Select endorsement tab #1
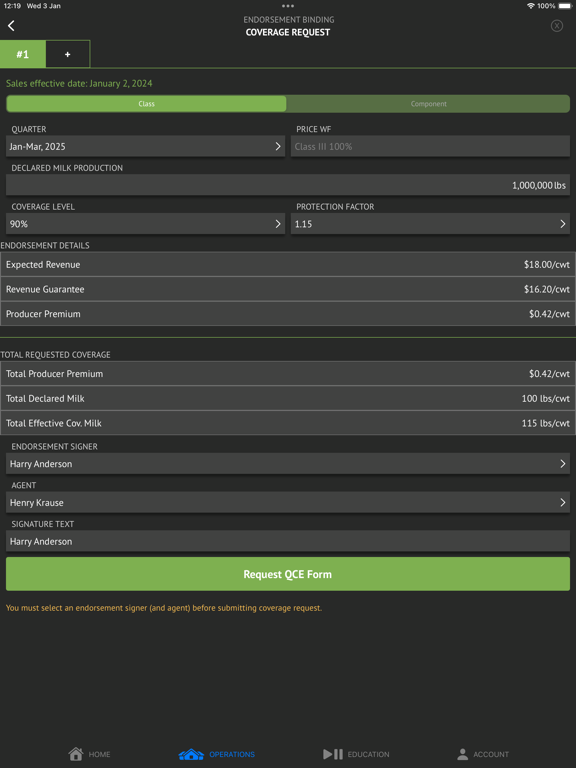576x768 pixels. click(x=23, y=54)
